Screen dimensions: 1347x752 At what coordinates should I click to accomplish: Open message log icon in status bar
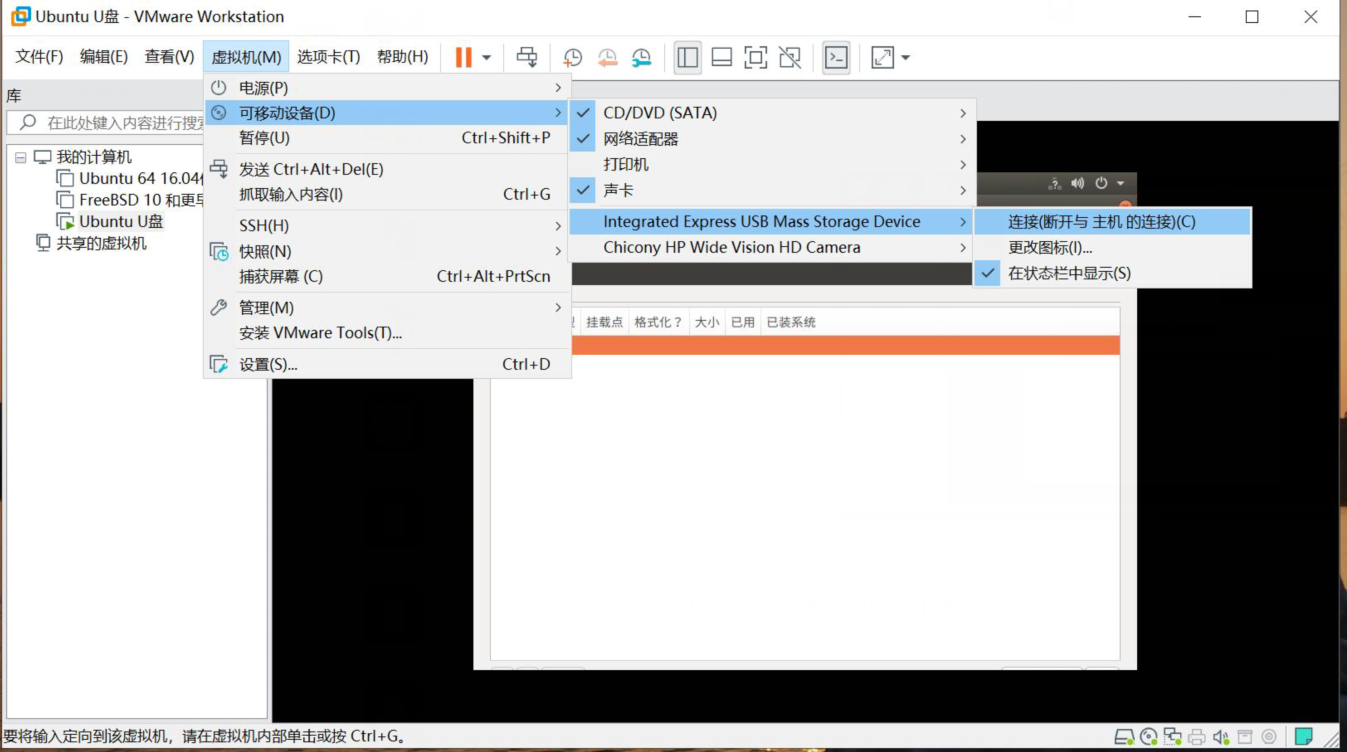point(1303,737)
